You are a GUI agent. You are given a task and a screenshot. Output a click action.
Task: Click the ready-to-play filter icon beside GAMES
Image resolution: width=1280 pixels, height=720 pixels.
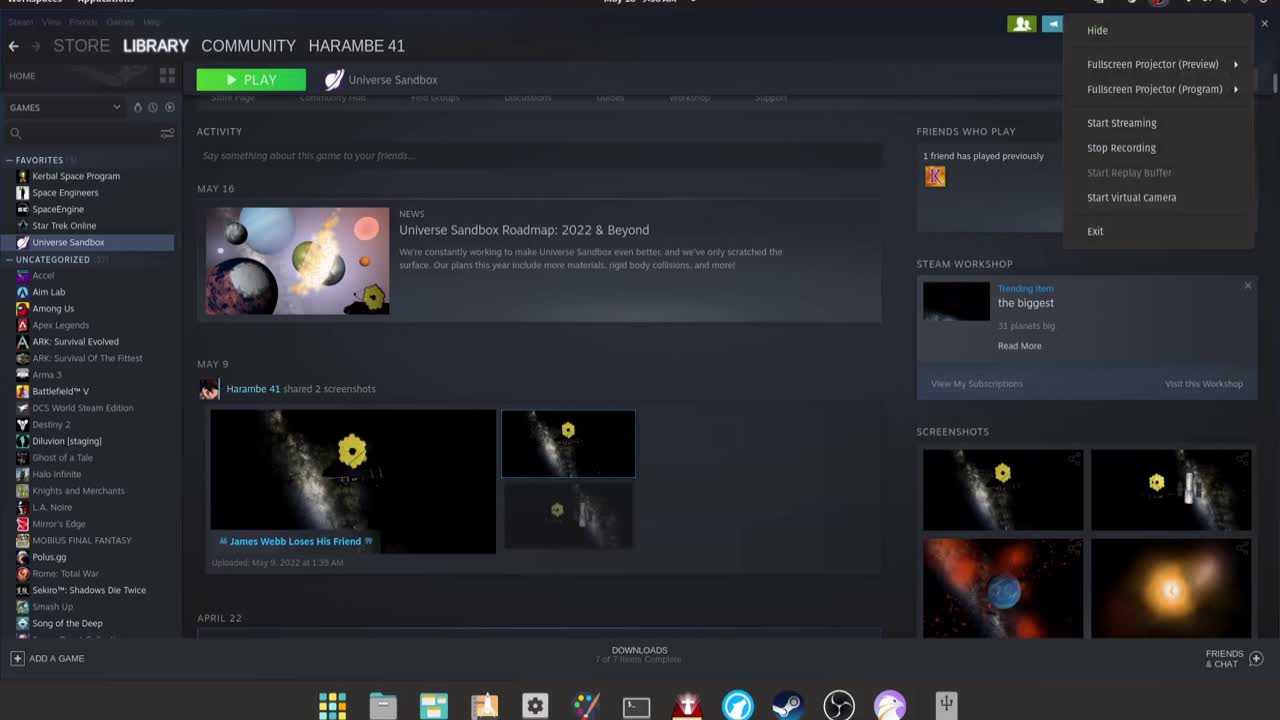138,107
